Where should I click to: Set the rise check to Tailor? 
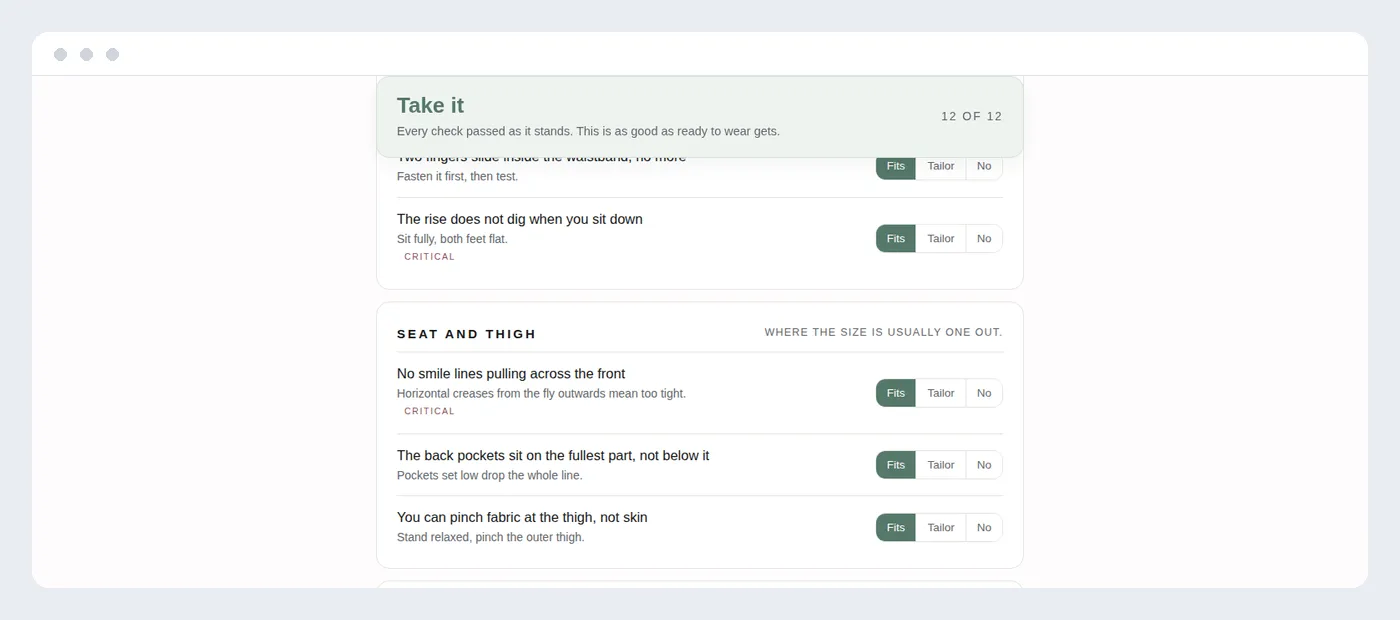pyautogui.click(x=941, y=238)
